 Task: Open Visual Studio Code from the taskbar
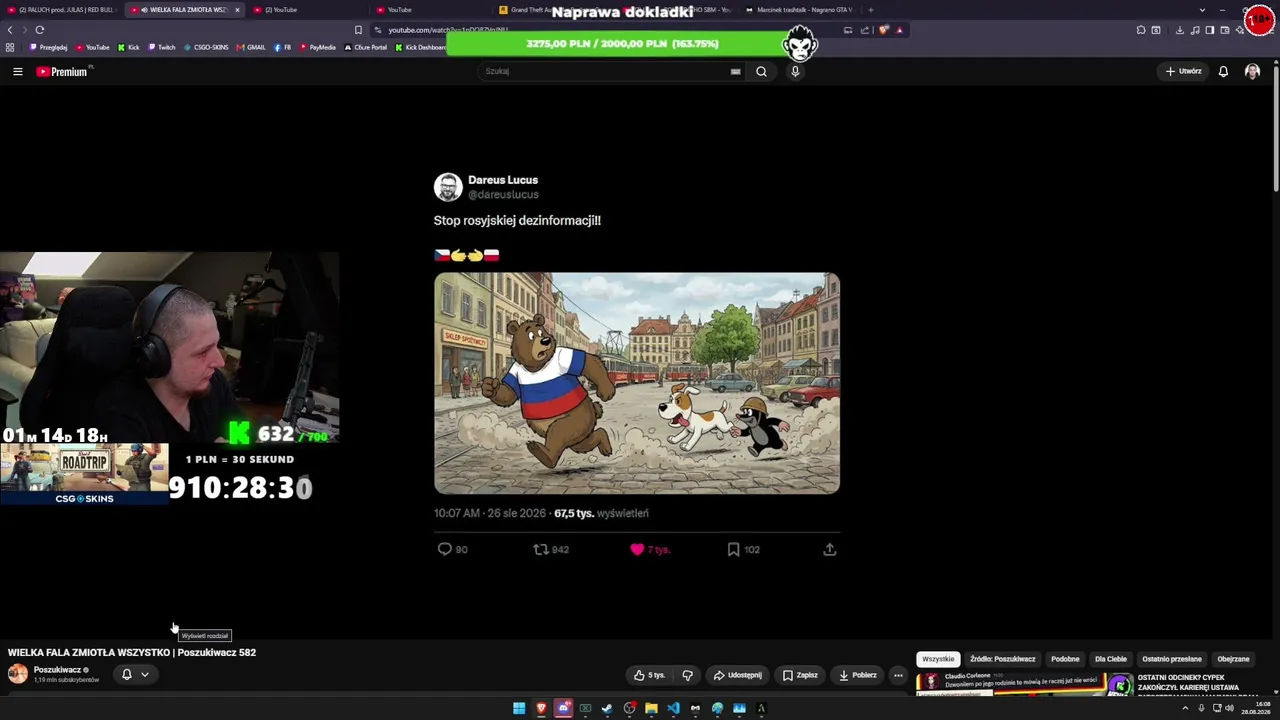(673, 708)
